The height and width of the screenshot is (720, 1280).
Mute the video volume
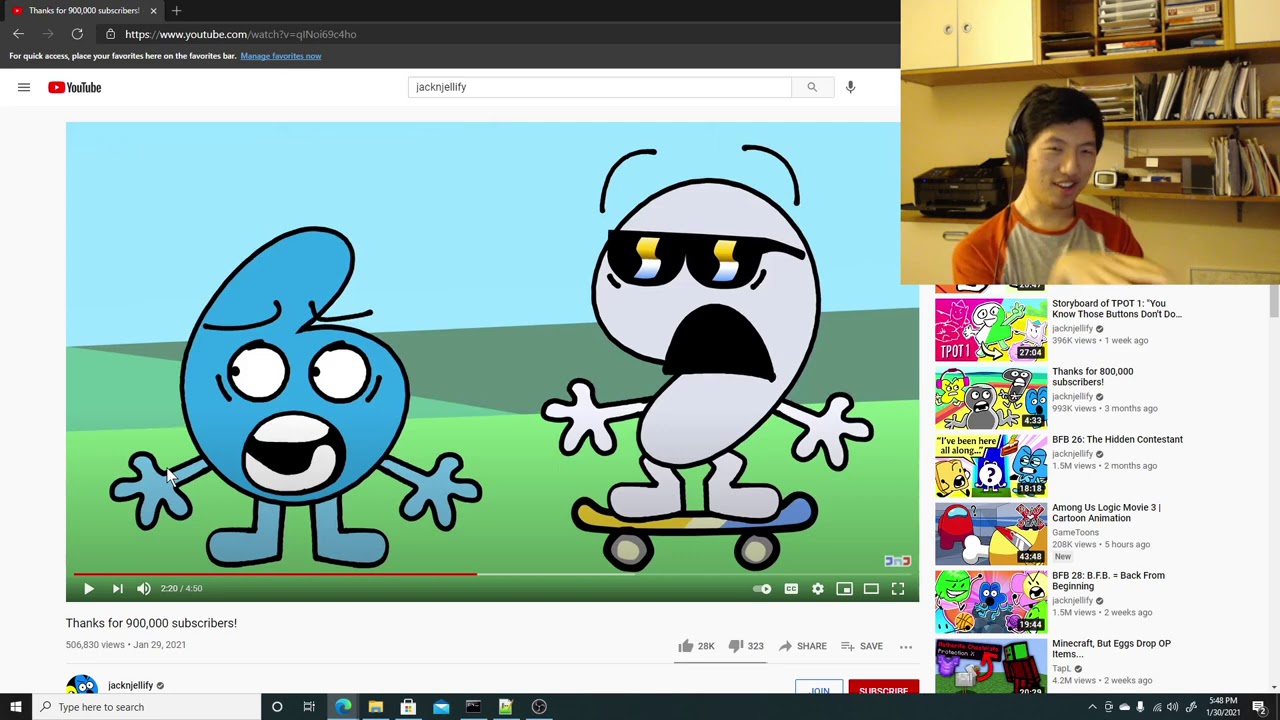click(144, 589)
